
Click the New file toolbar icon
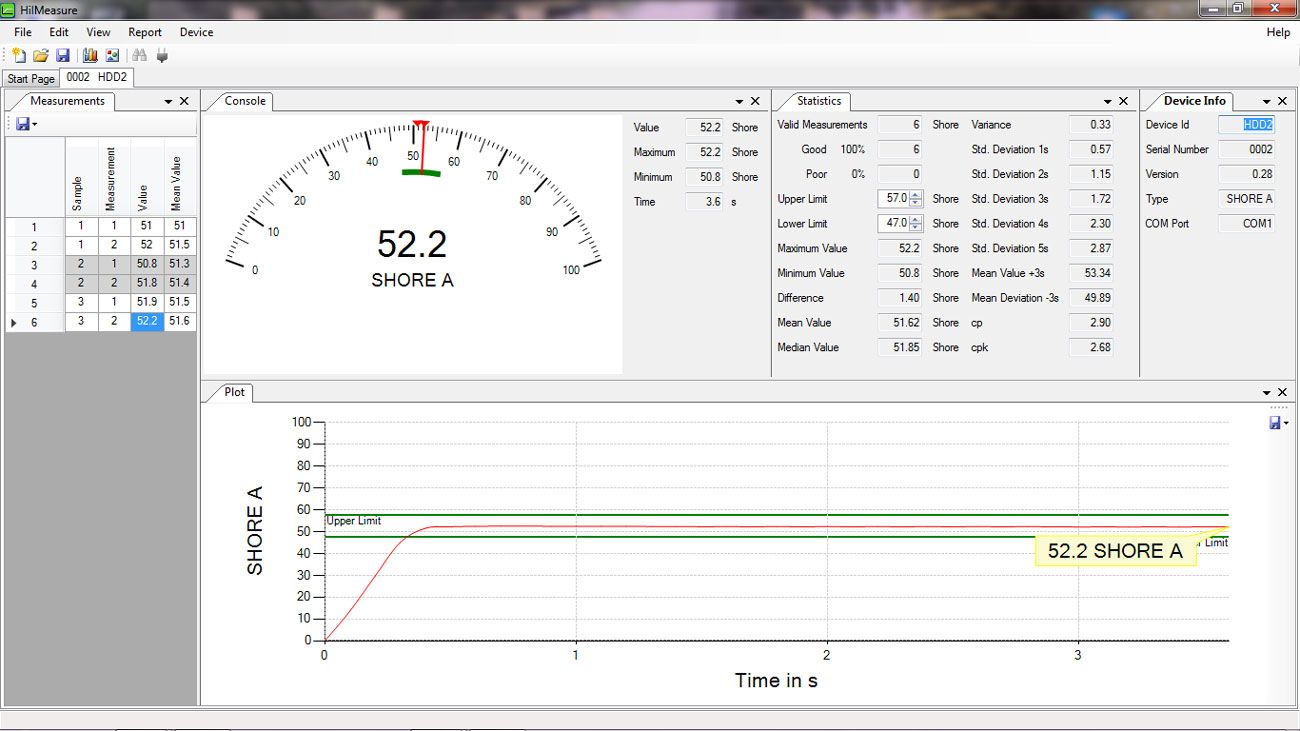click(19, 56)
